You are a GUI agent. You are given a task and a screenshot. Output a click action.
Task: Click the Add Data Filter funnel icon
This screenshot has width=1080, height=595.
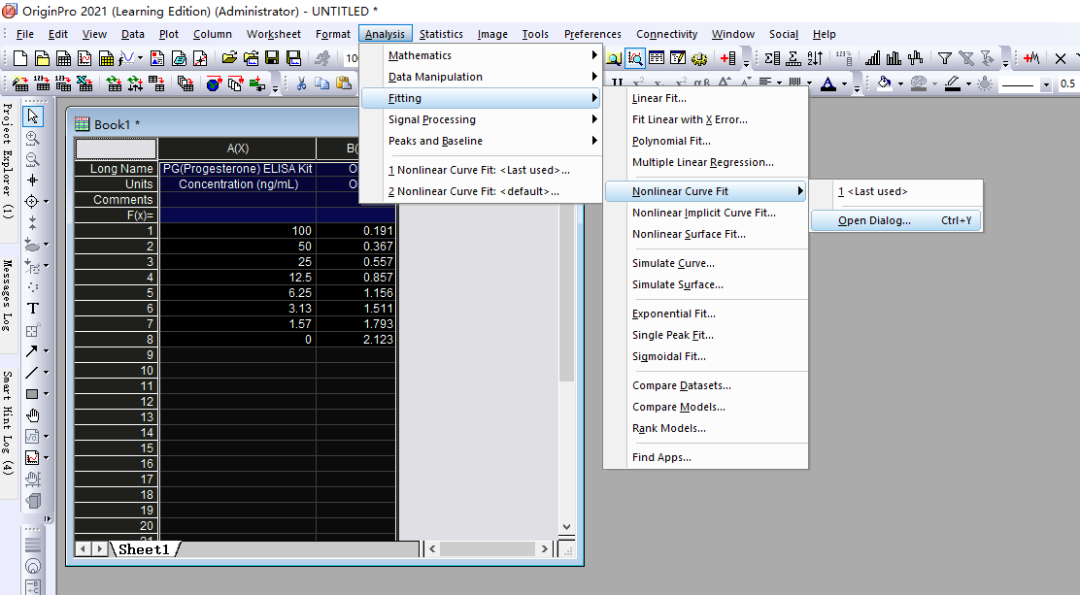pyautogui.click(x=944, y=59)
